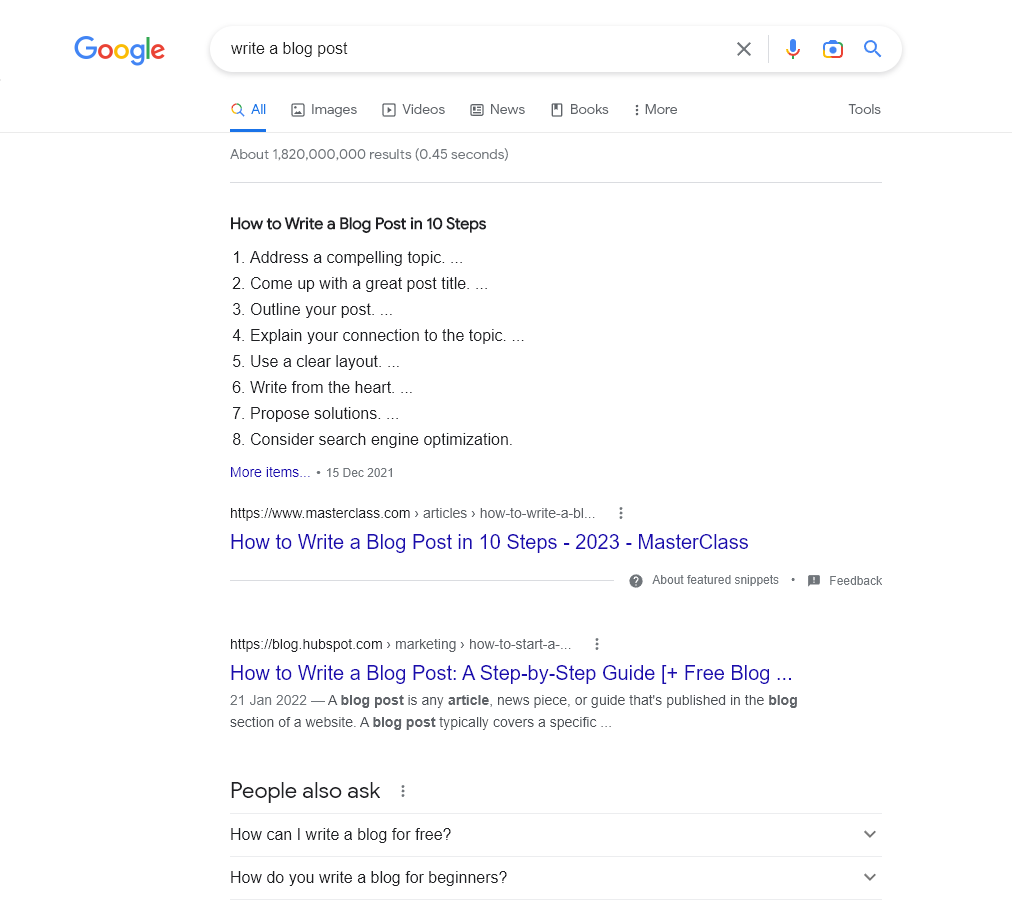Open the MasterClass blog post guide link
Screen dimensions: 1012x904
tap(488, 542)
